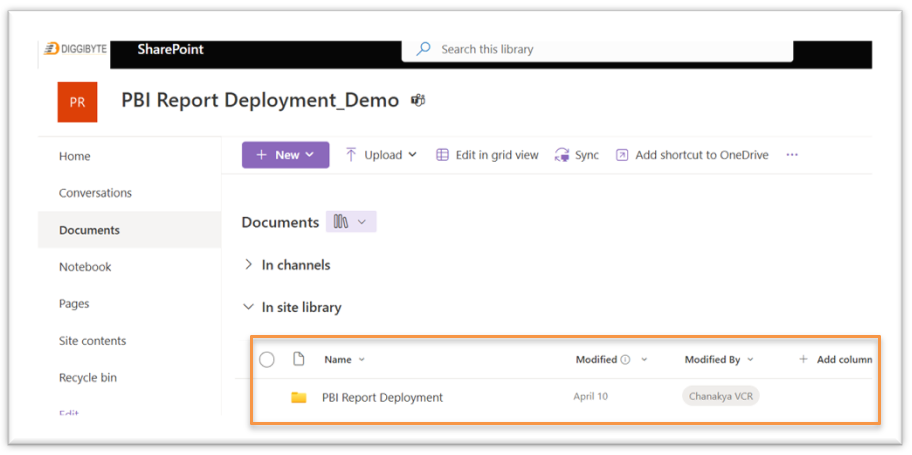Open the more options ellipsis
The image size is (912, 455).
792,155
